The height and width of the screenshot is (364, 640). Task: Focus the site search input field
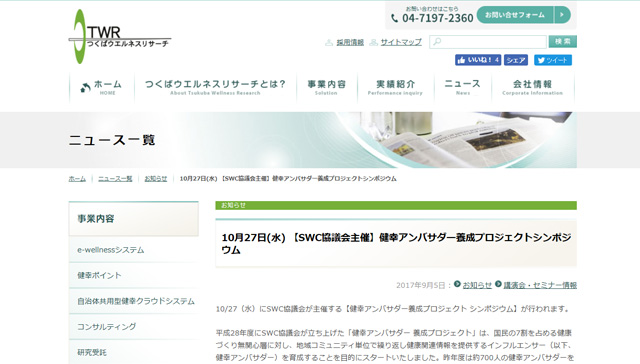[x=488, y=42]
